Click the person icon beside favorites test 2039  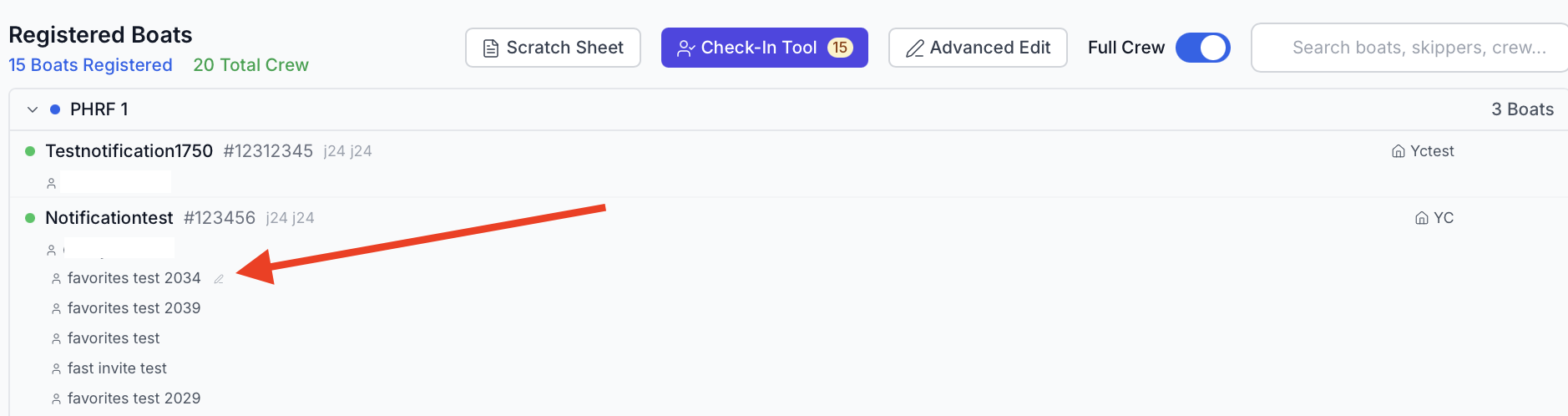pyautogui.click(x=56, y=309)
